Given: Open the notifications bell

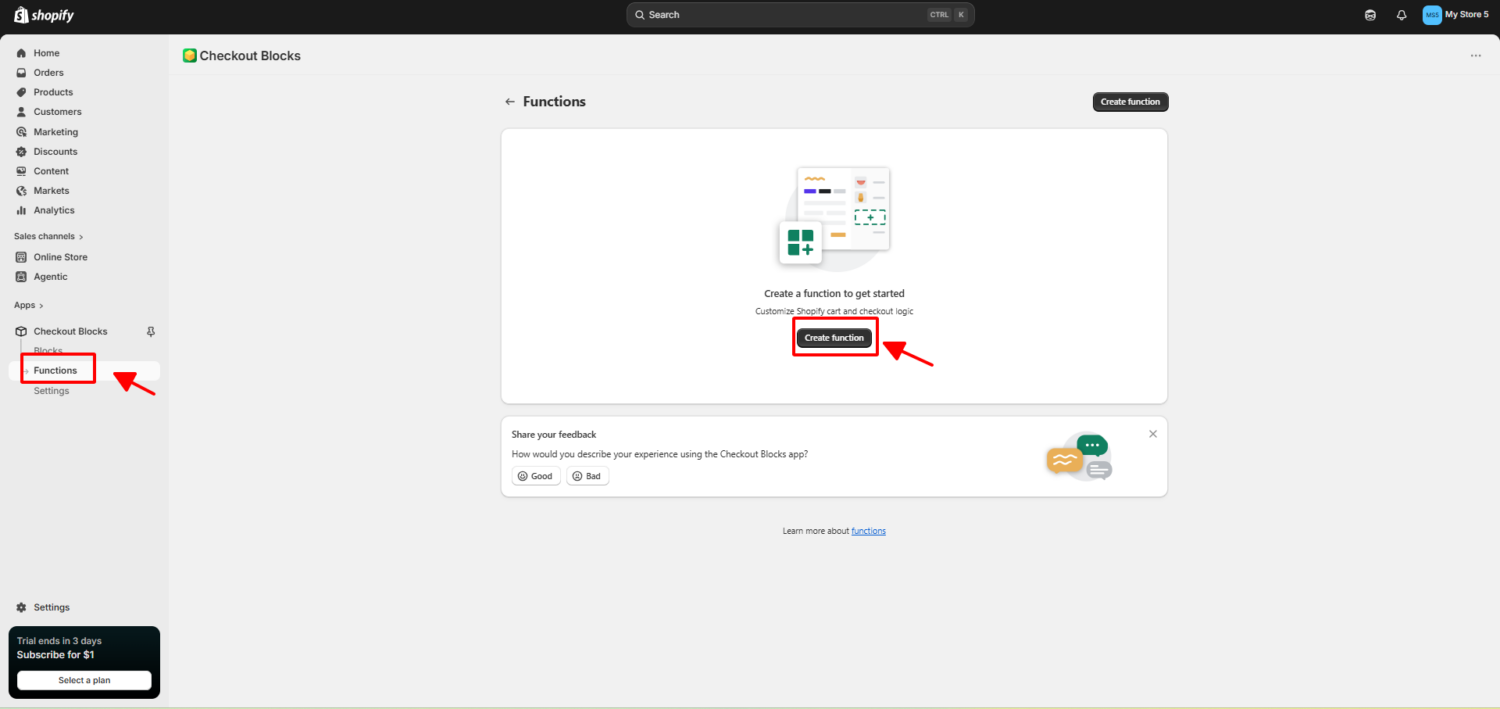Looking at the screenshot, I should [x=1401, y=15].
